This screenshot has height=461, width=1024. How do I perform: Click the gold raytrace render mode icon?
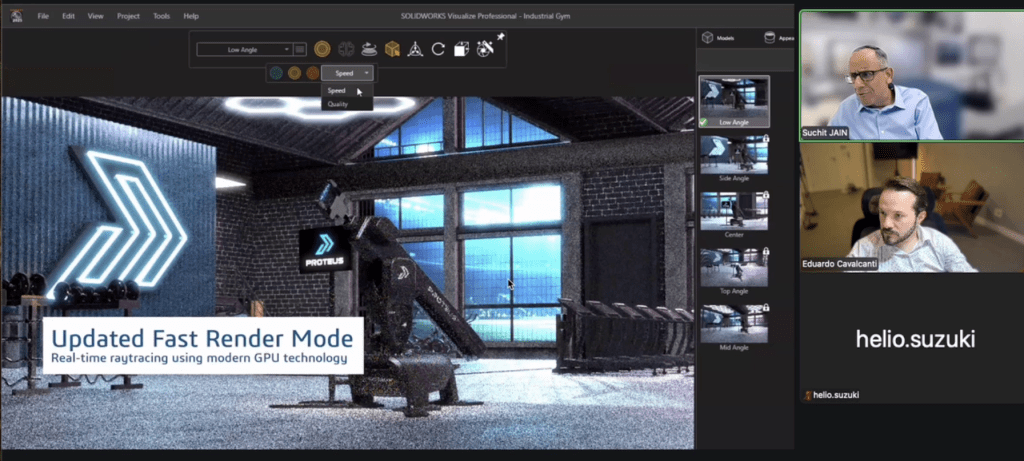click(x=322, y=48)
